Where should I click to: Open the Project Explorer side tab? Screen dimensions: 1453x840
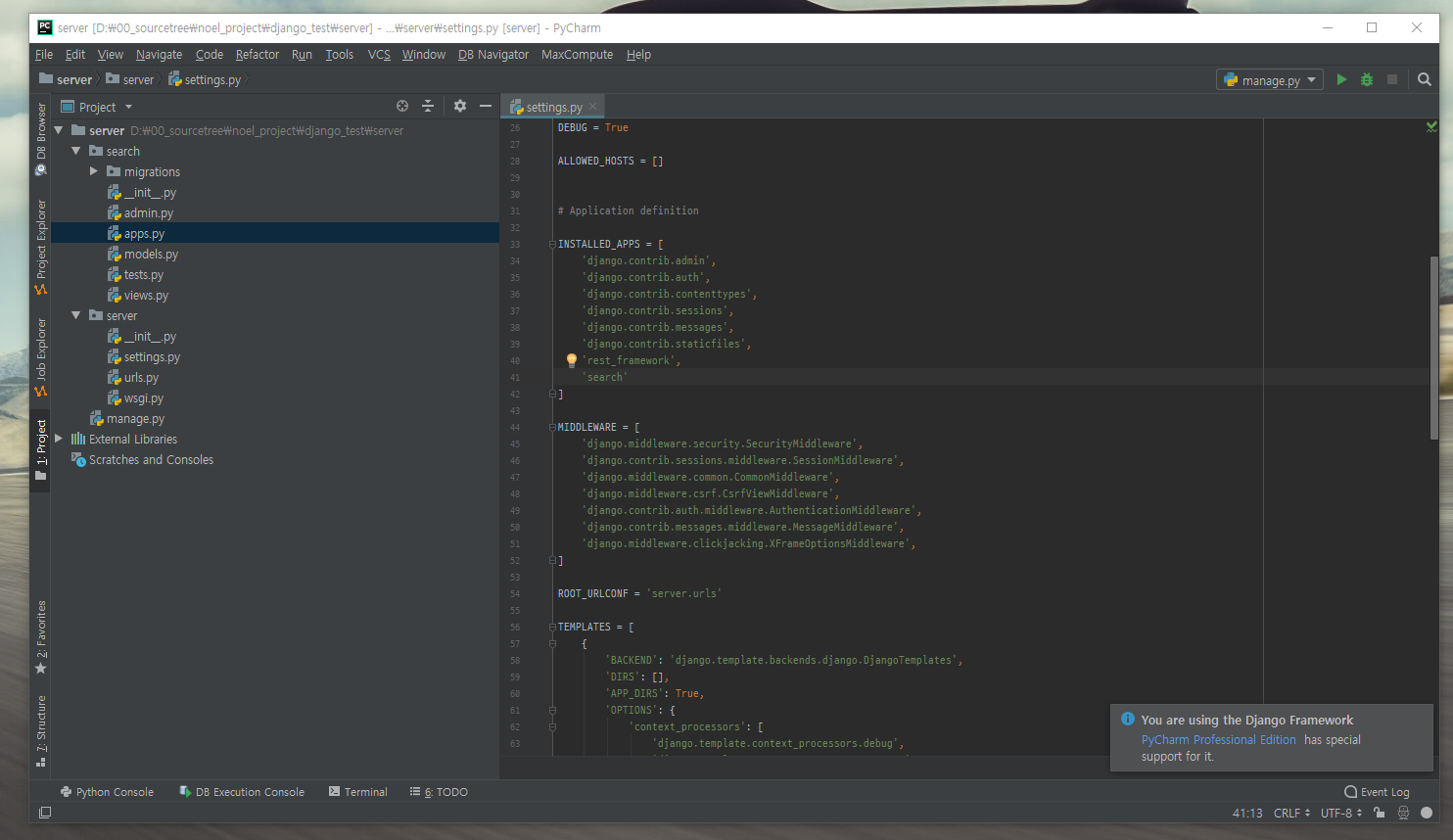[x=40, y=247]
